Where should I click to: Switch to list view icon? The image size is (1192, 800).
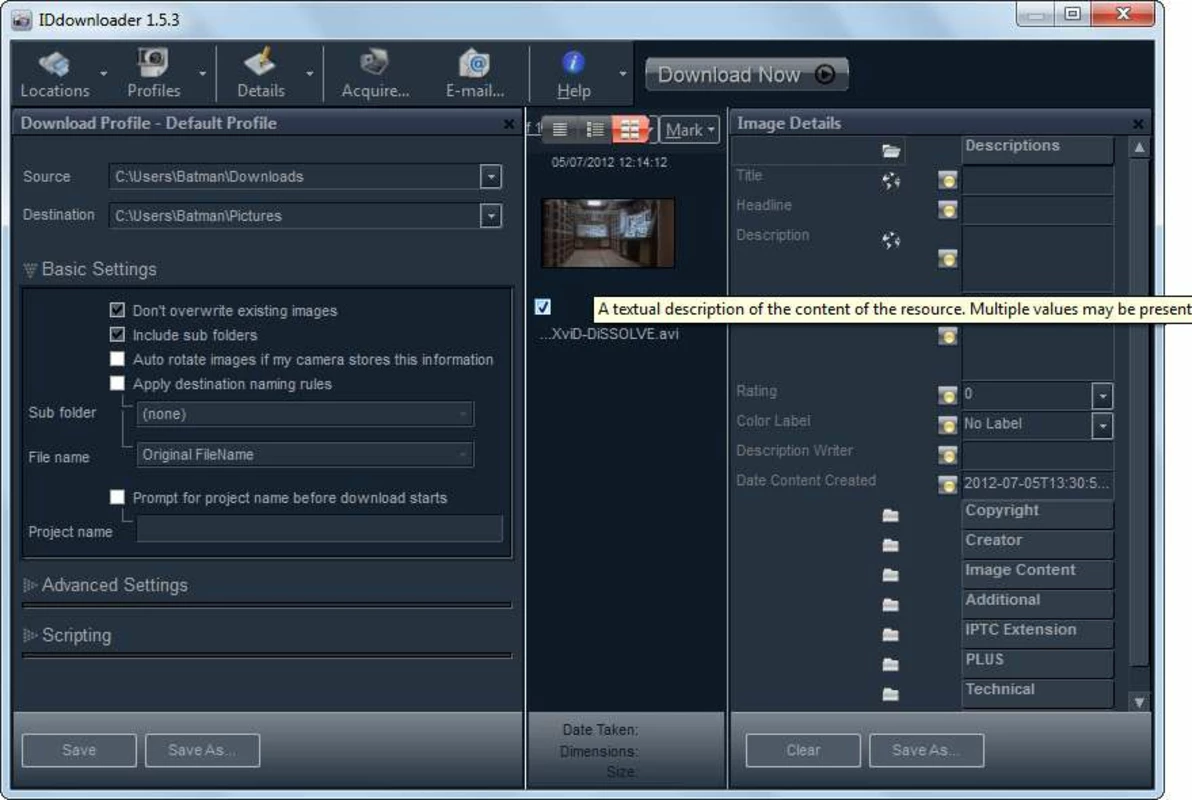tap(560, 129)
